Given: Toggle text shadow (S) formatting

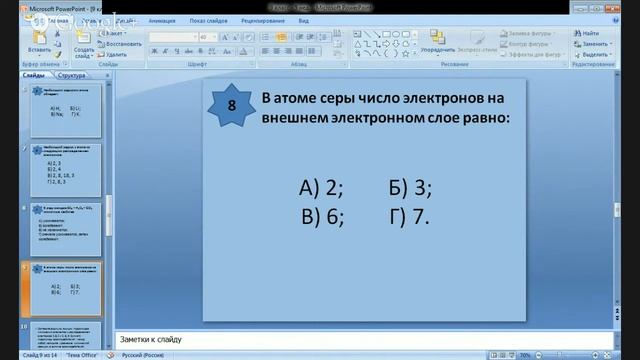Looking at the screenshot, I should tap(200, 51).
